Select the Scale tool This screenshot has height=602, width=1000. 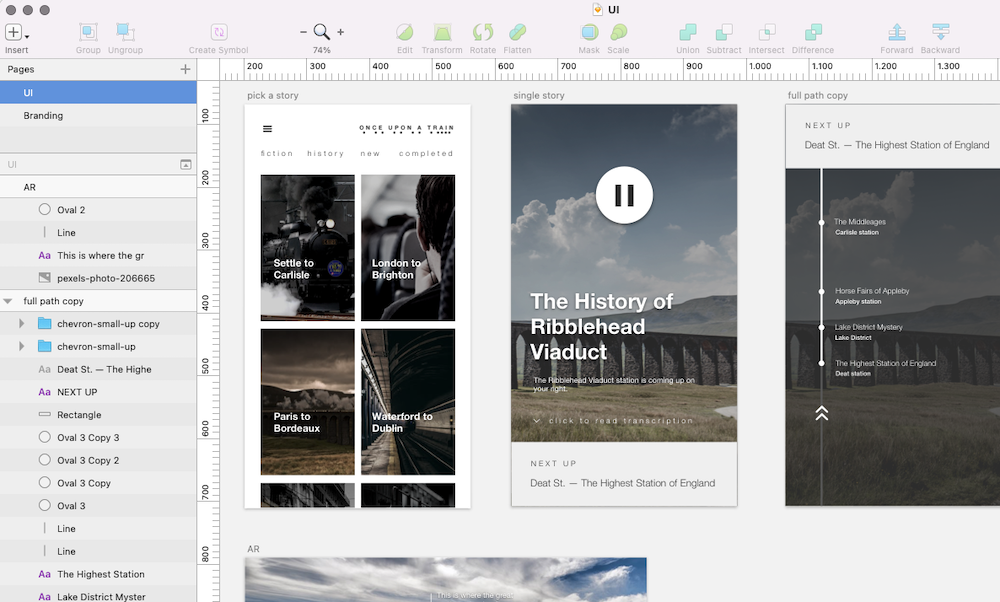(x=618, y=32)
